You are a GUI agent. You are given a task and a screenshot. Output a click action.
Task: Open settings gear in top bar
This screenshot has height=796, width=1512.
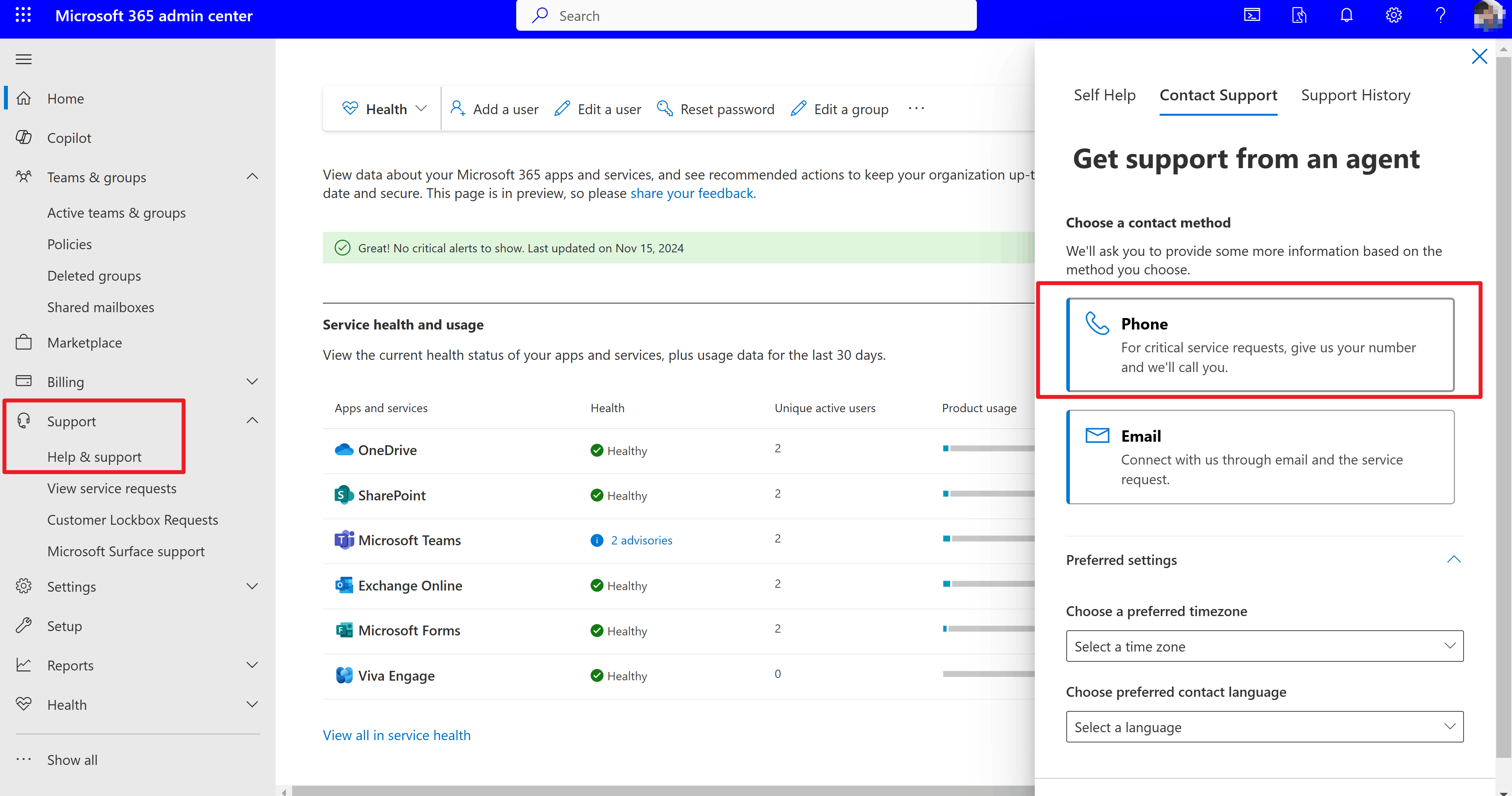coord(1393,15)
